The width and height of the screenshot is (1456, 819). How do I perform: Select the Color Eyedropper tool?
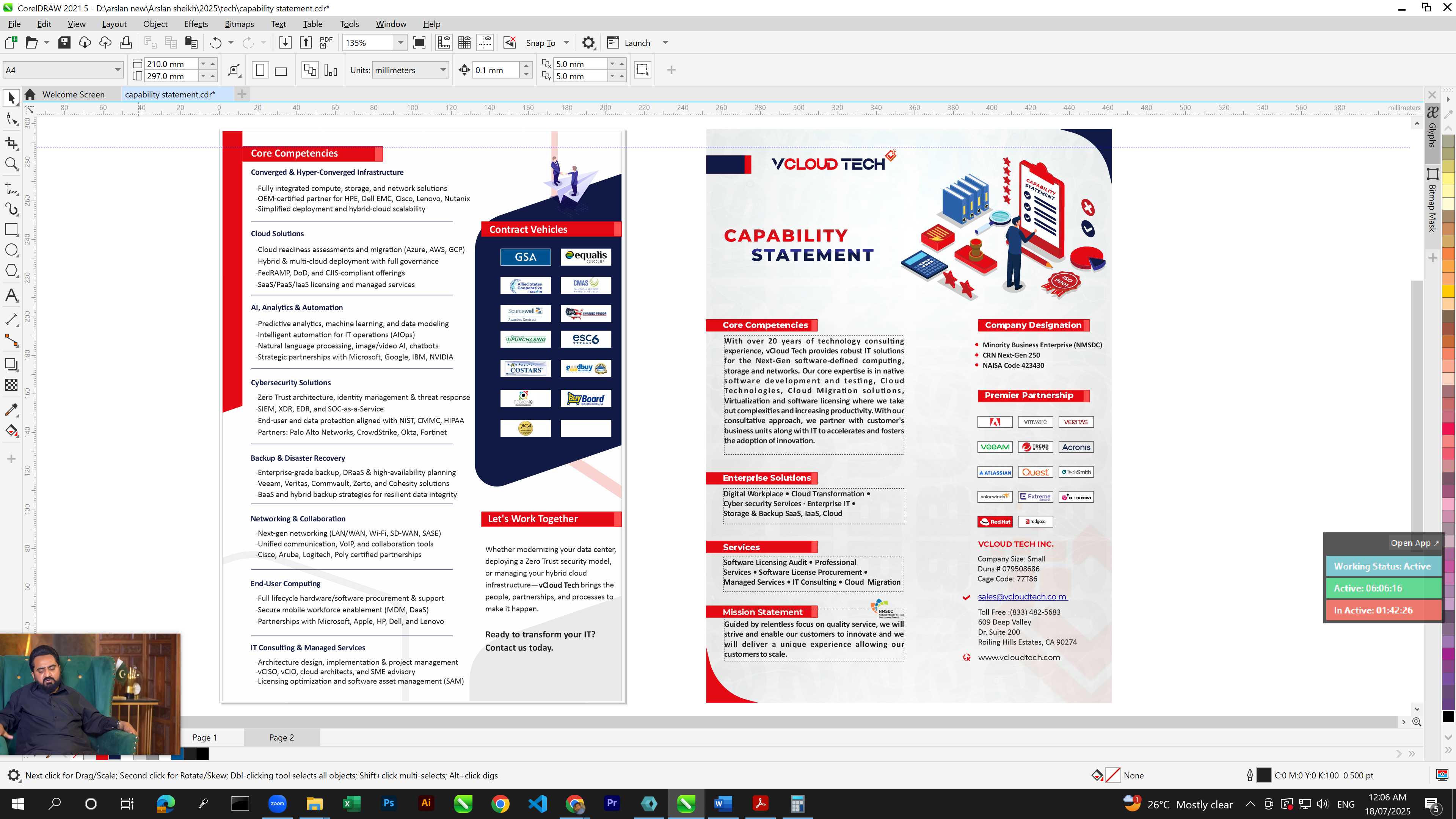pyautogui.click(x=11, y=409)
